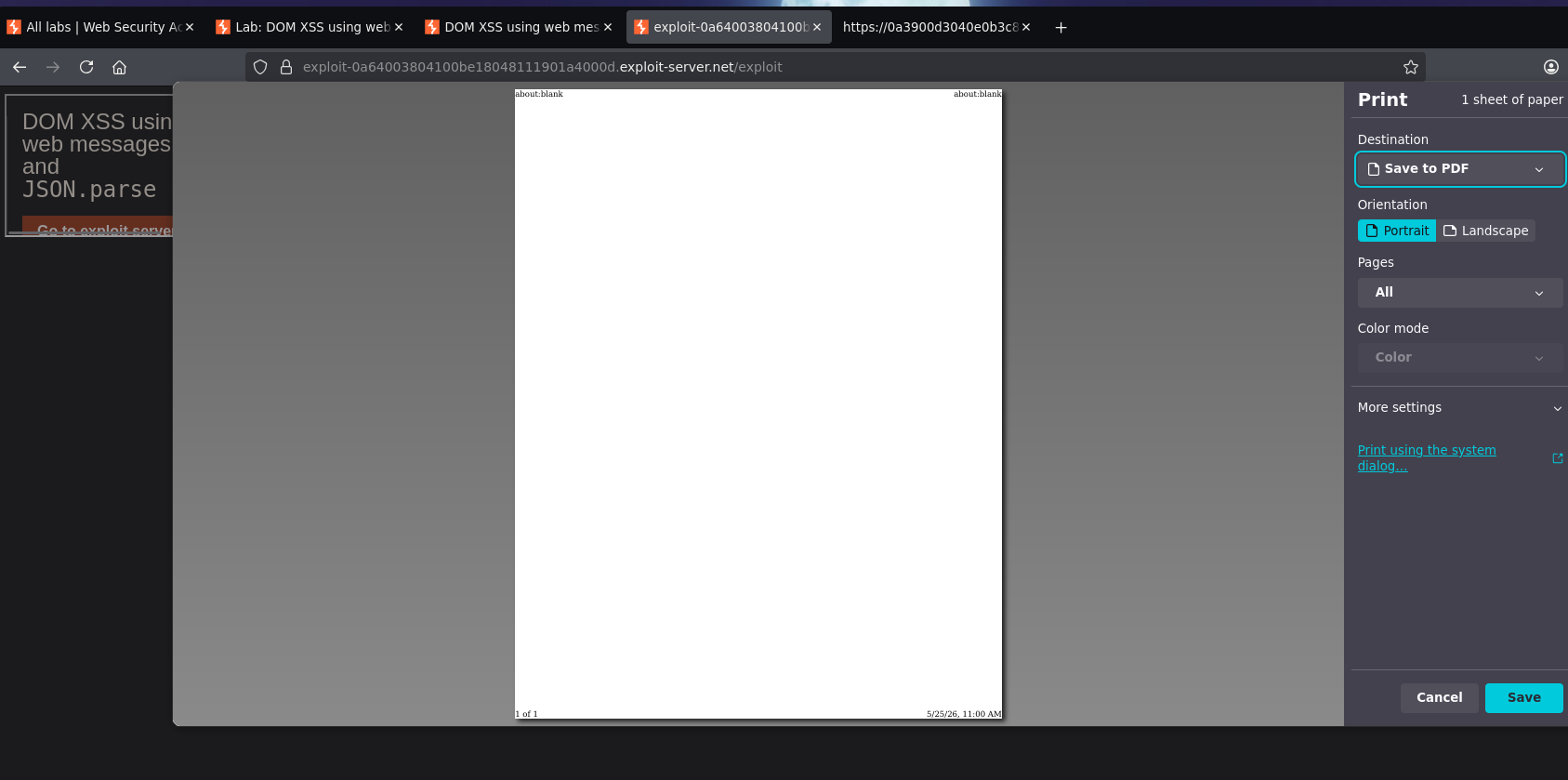Open the shield tracking protection icon

click(x=260, y=67)
